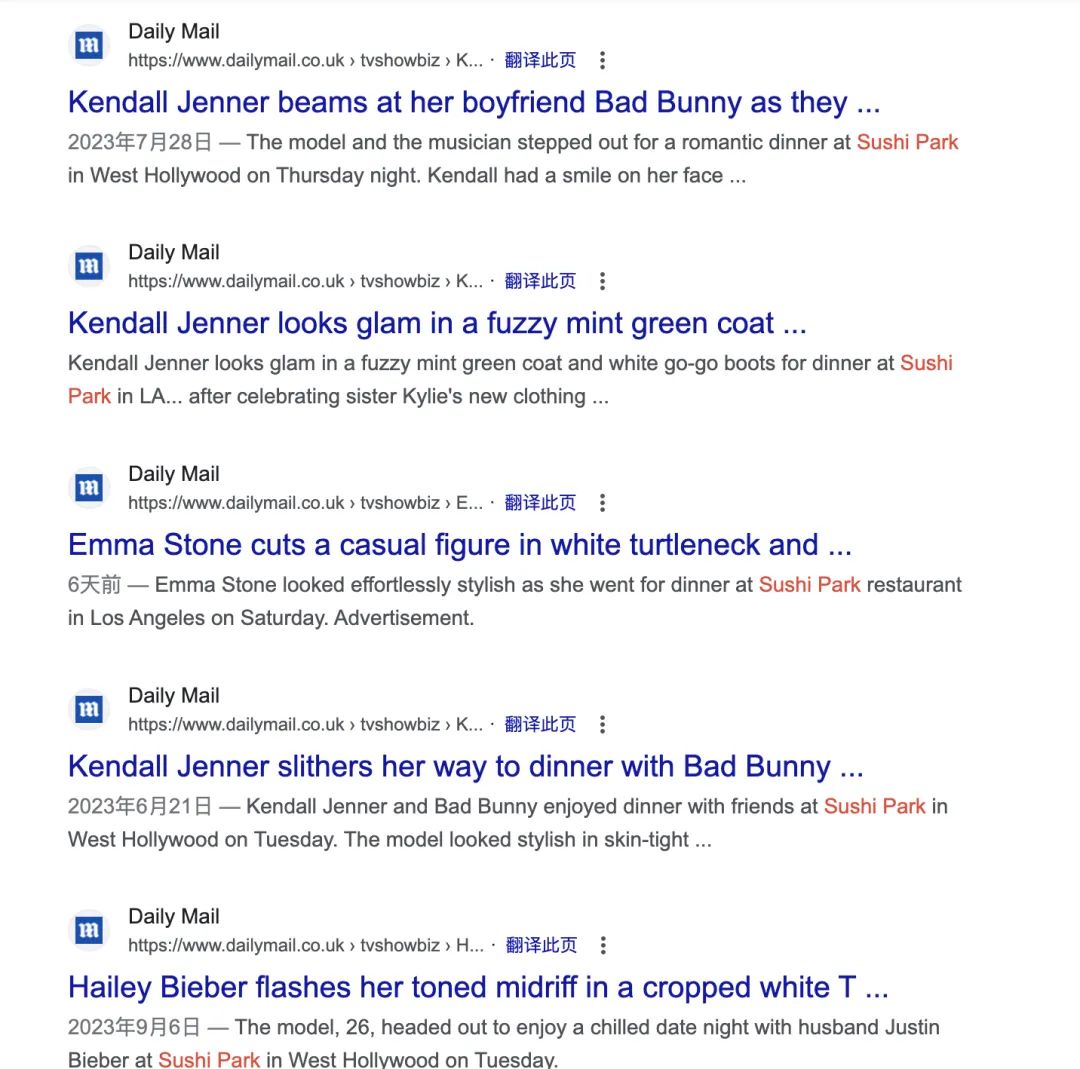Image resolution: width=1080 pixels, height=1069 pixels.
Task: Open the three-dot options for the mint green coat result
Action: [x=603, y=281]
